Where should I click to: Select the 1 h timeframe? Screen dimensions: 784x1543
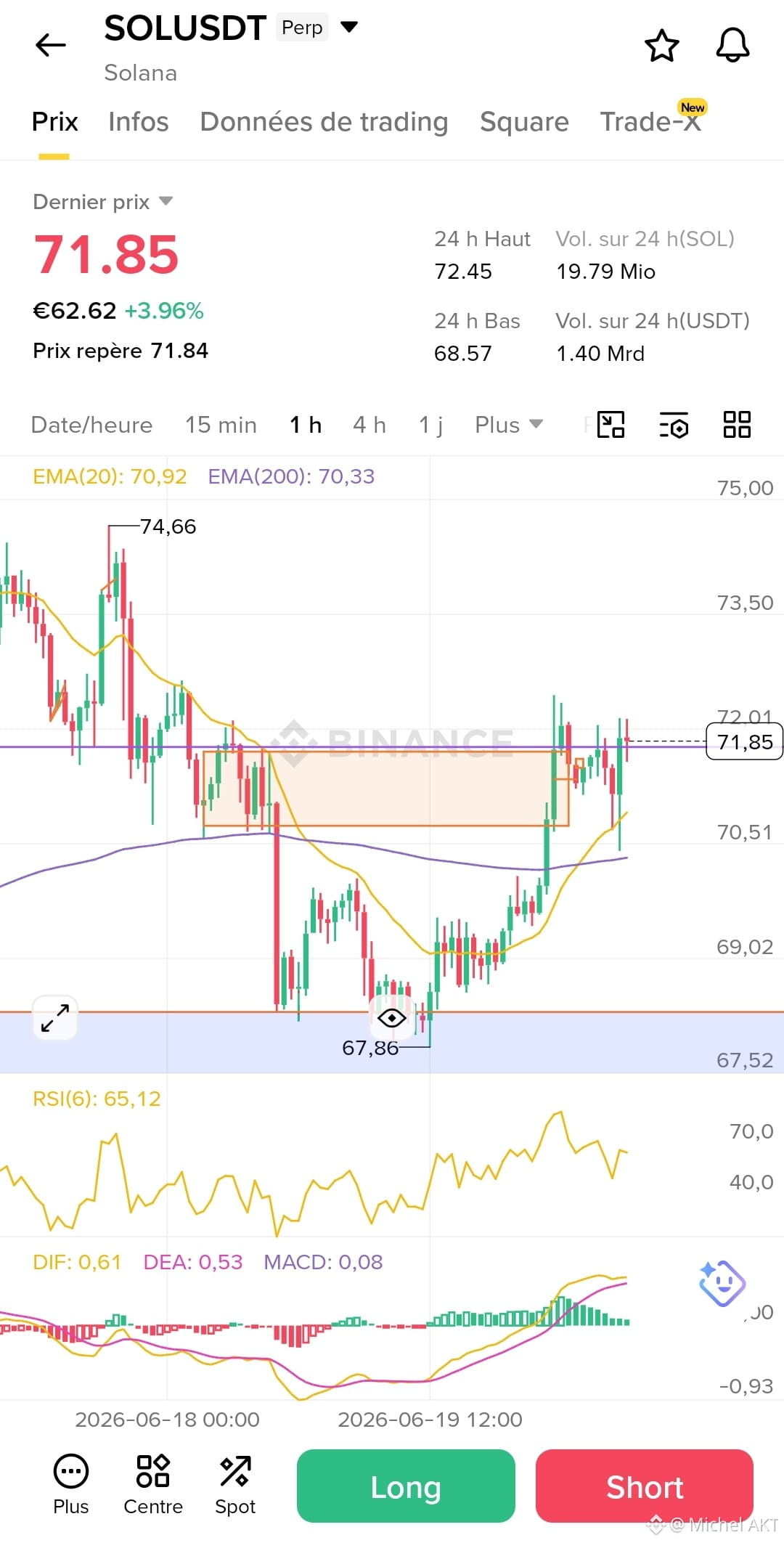[x=305, y=425]
